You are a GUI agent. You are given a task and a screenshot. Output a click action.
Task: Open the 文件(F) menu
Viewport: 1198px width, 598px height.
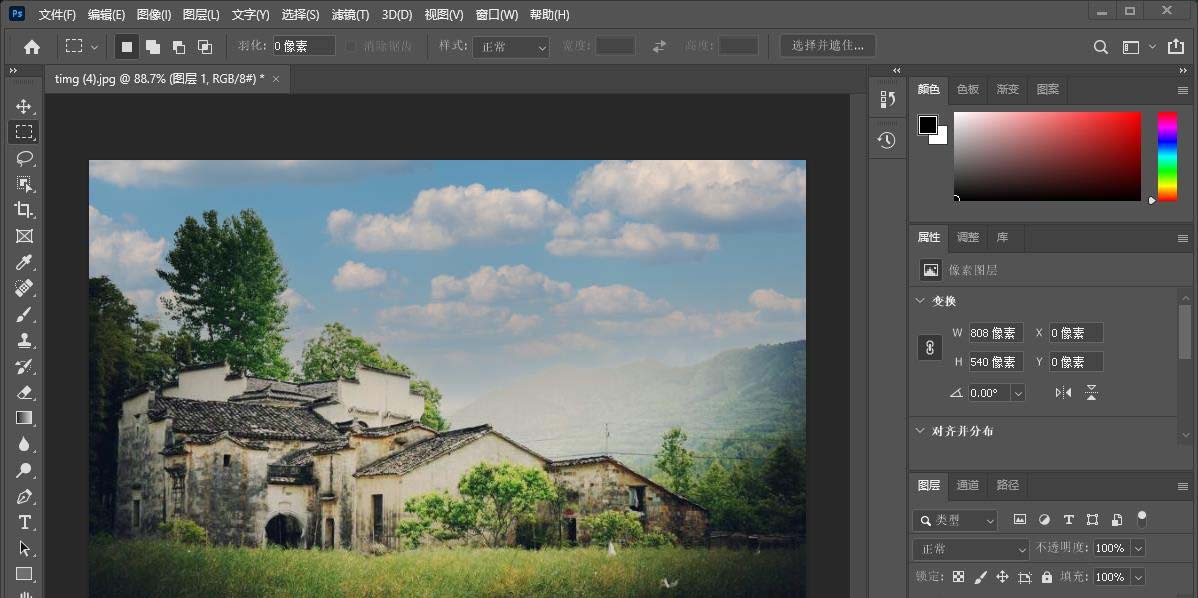tap(57, 15)
